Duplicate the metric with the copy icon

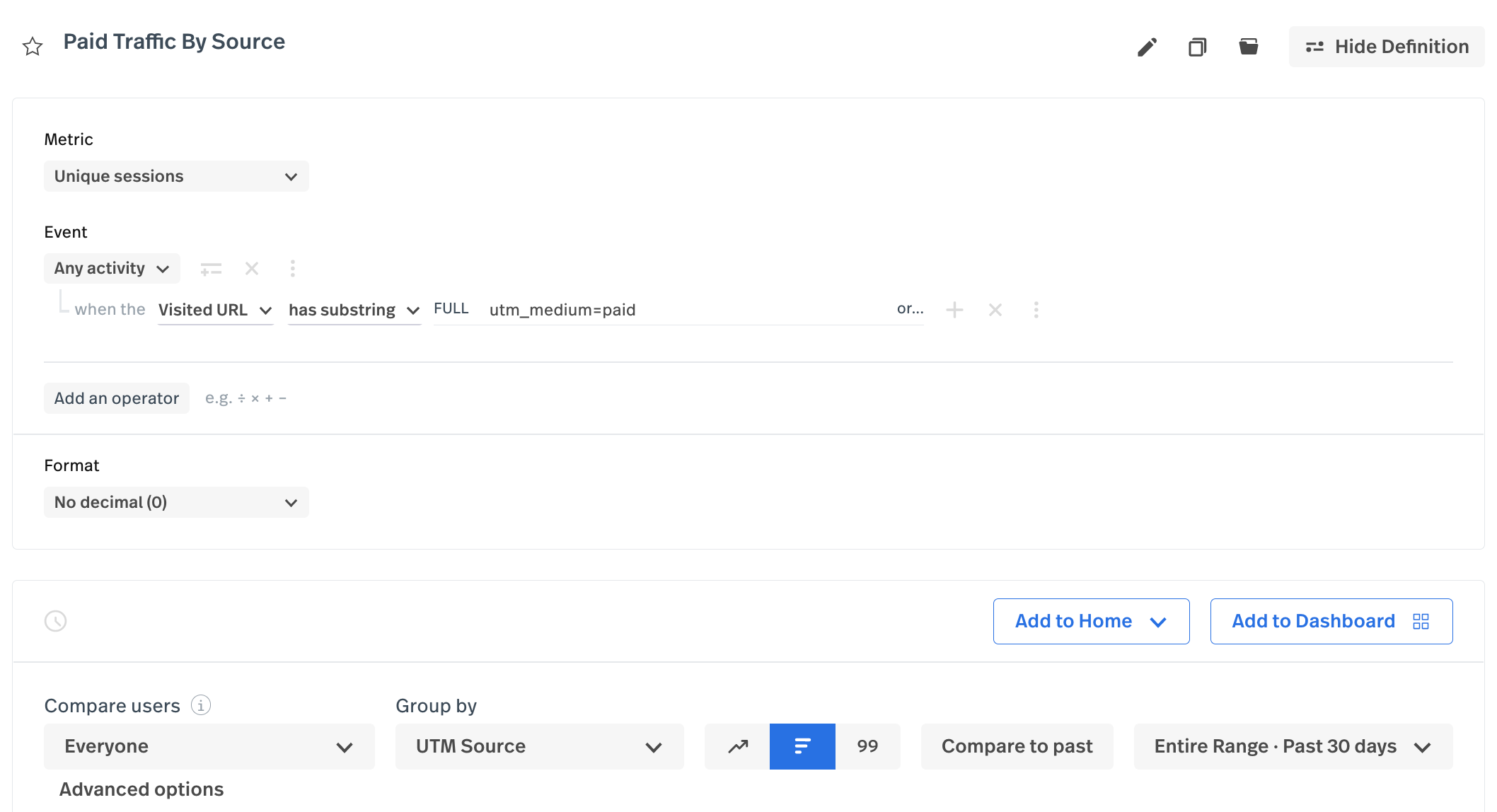coord(1197,46)
